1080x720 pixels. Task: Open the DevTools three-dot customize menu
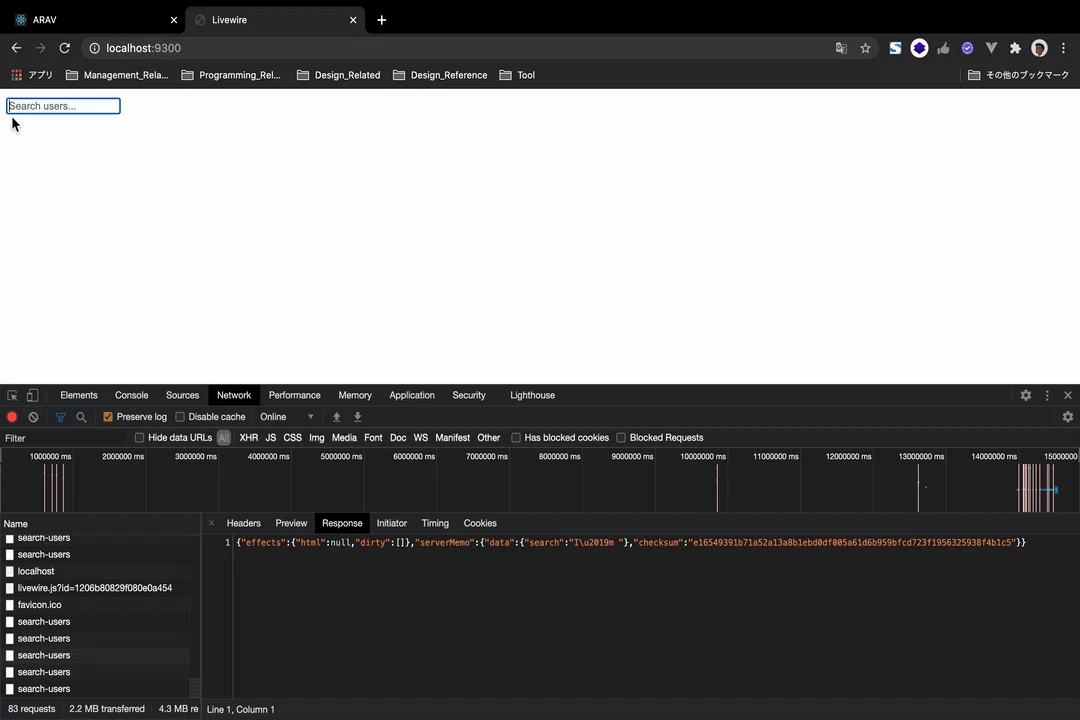1047,395
